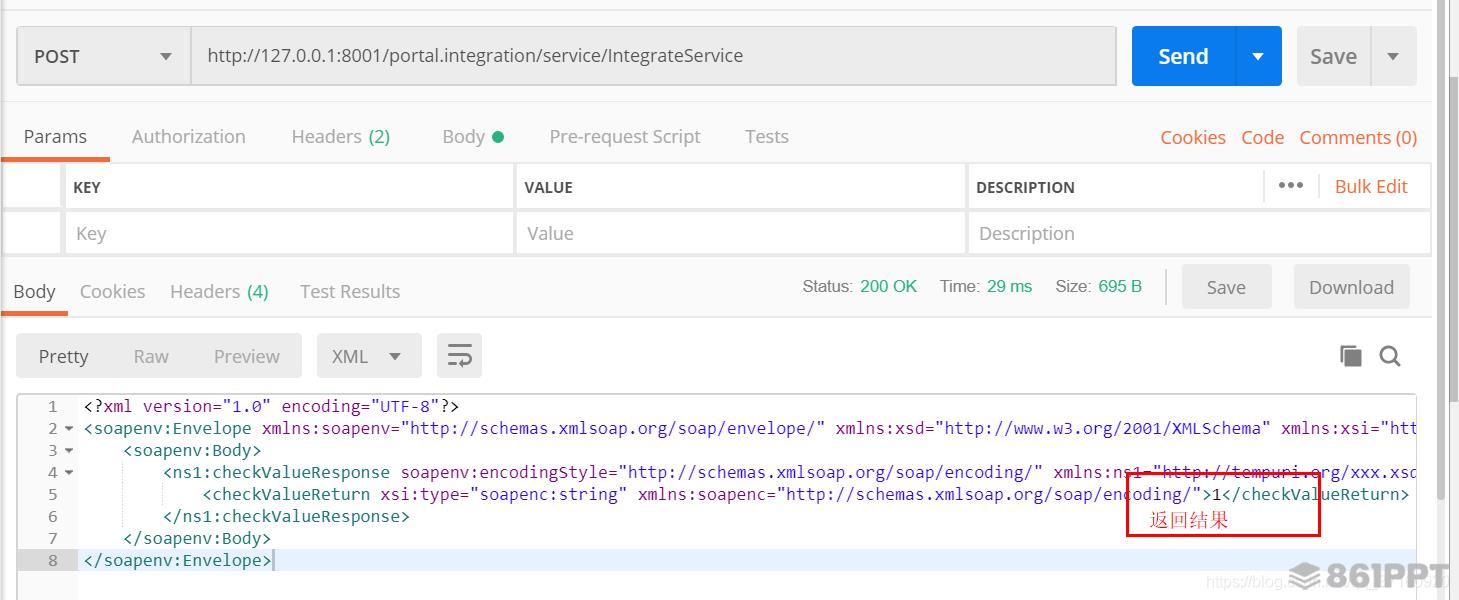Viewport: 1459px width, 600px height.
Task: Collapse the checkValueResponse fold arrow on line 4
Action: click(69, 473)
